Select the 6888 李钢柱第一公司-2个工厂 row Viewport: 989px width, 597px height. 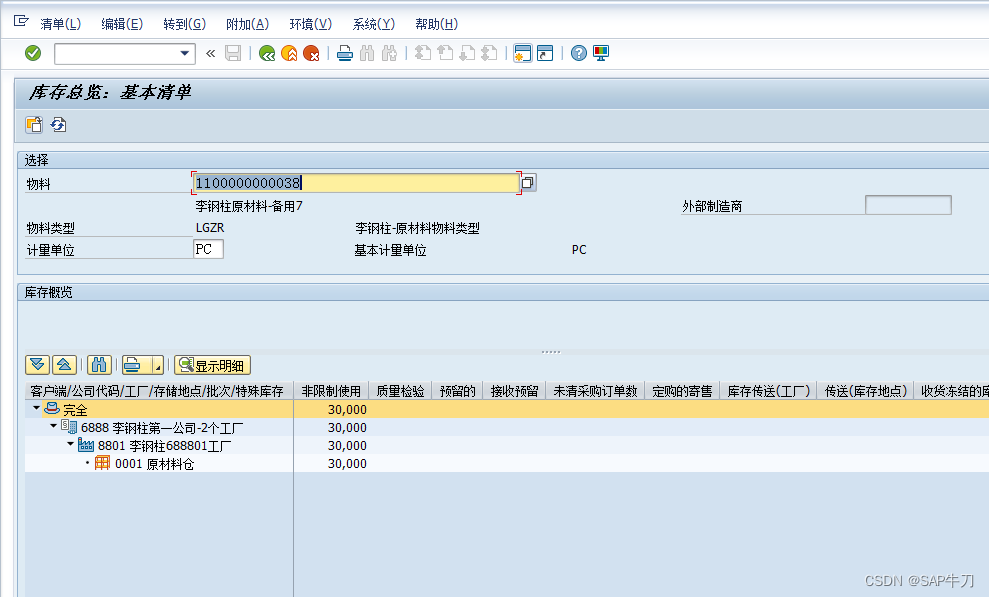pos(506,427)
